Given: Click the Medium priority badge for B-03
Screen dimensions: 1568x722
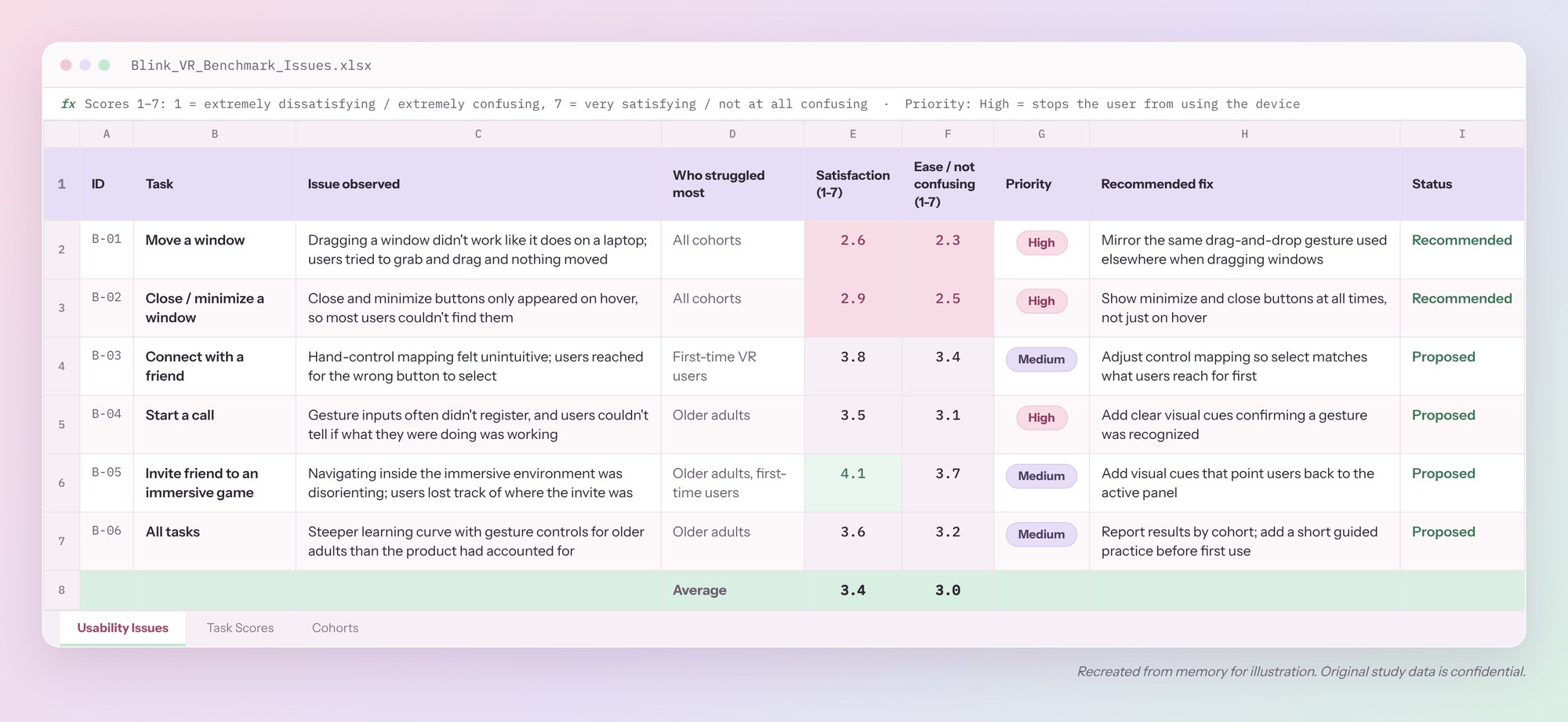Looking at the screenshot, I should click(1041, 360).
